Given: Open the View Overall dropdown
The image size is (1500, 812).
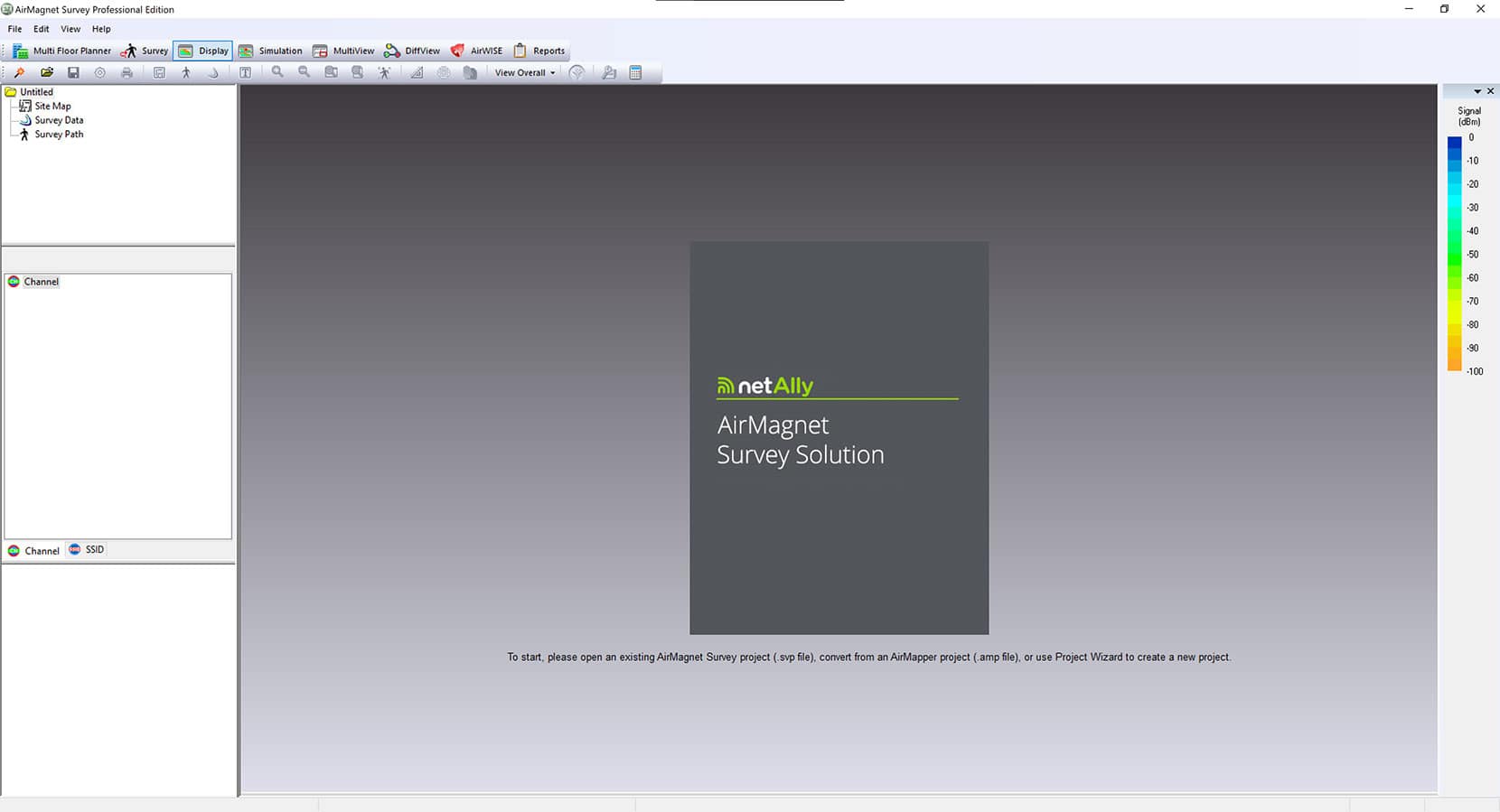Looking at the screenshot, I should (x=524, y=72).
